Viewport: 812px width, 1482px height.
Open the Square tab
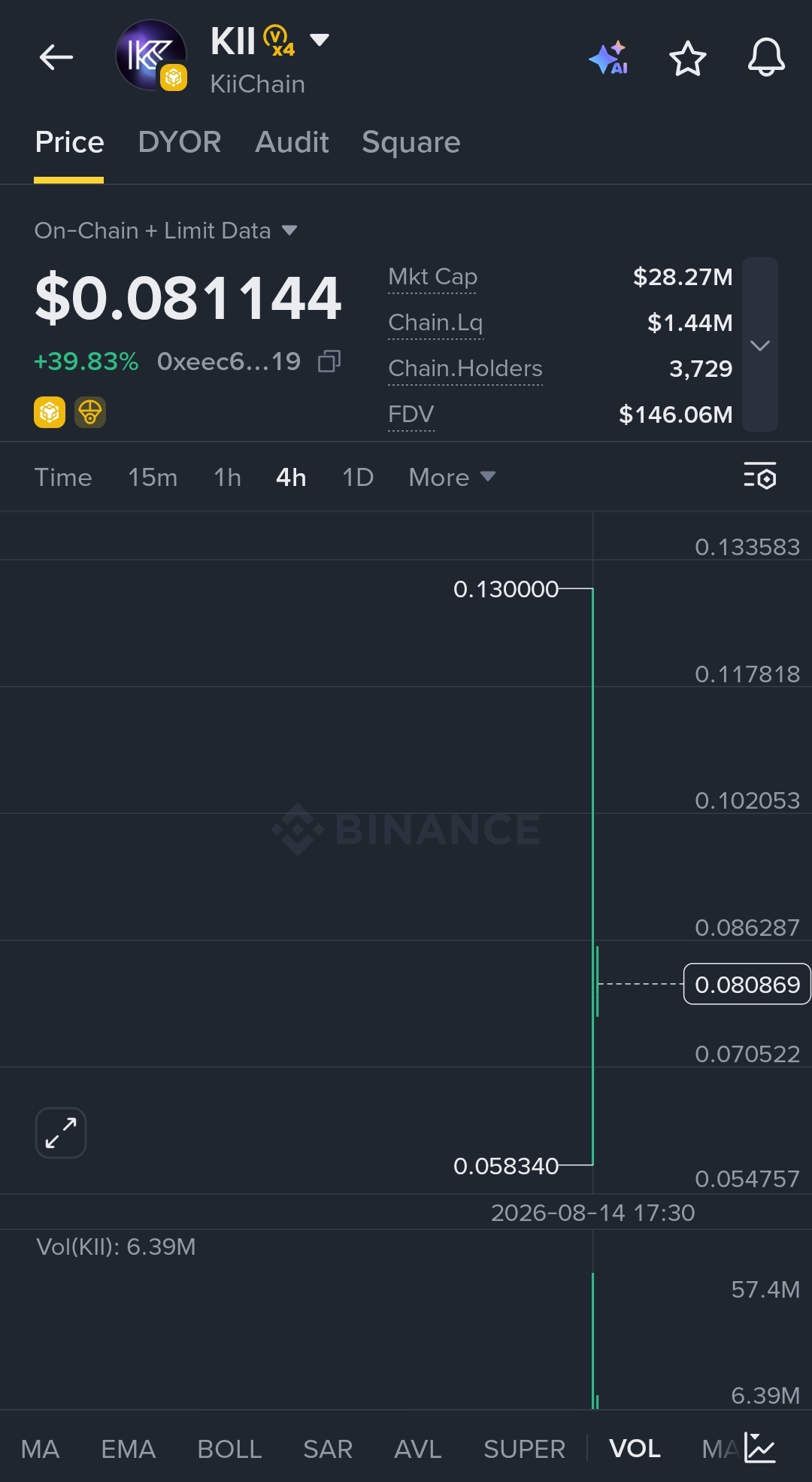(411, 142)
